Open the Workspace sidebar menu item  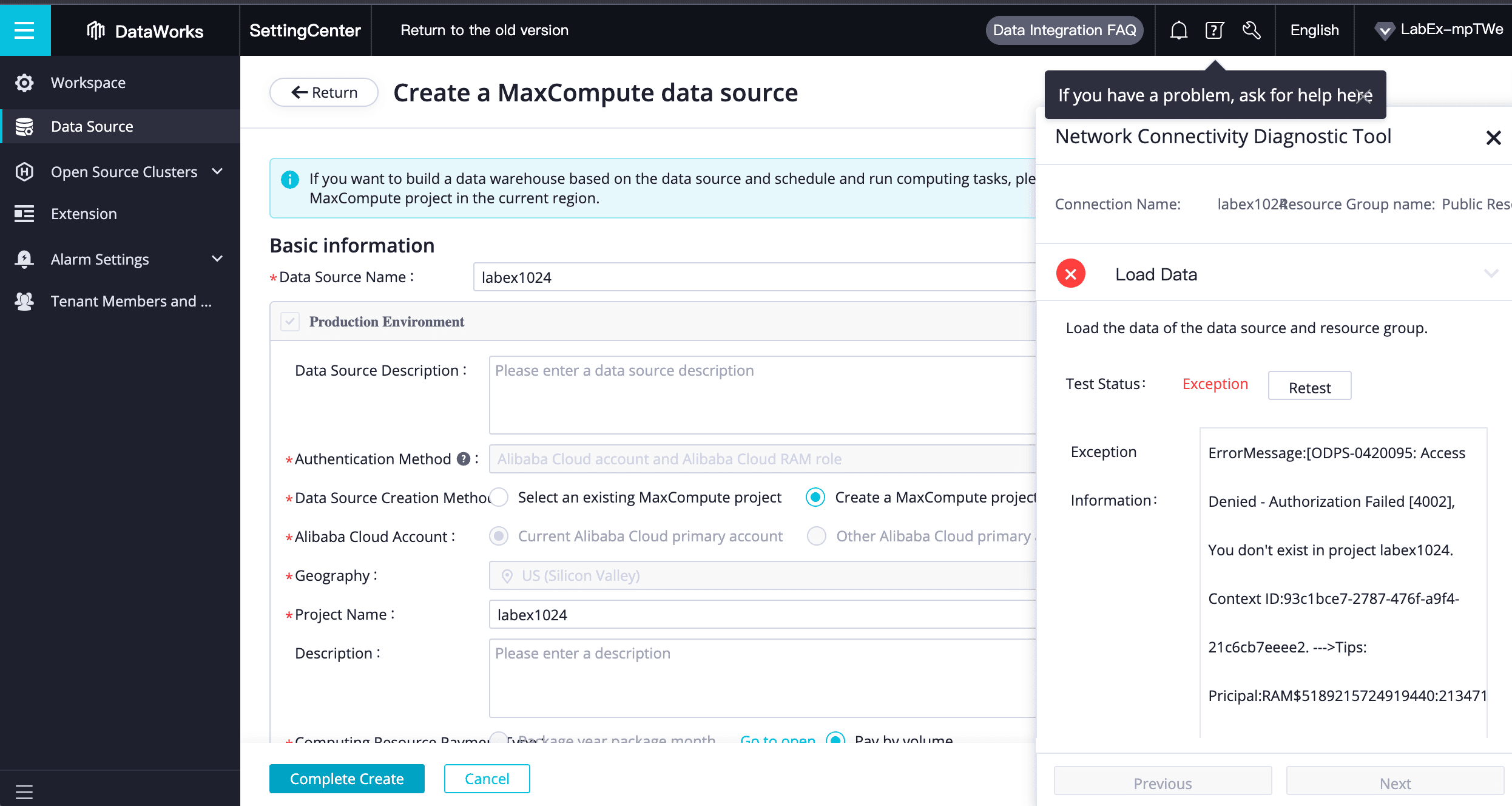click(x=120, y=83)
